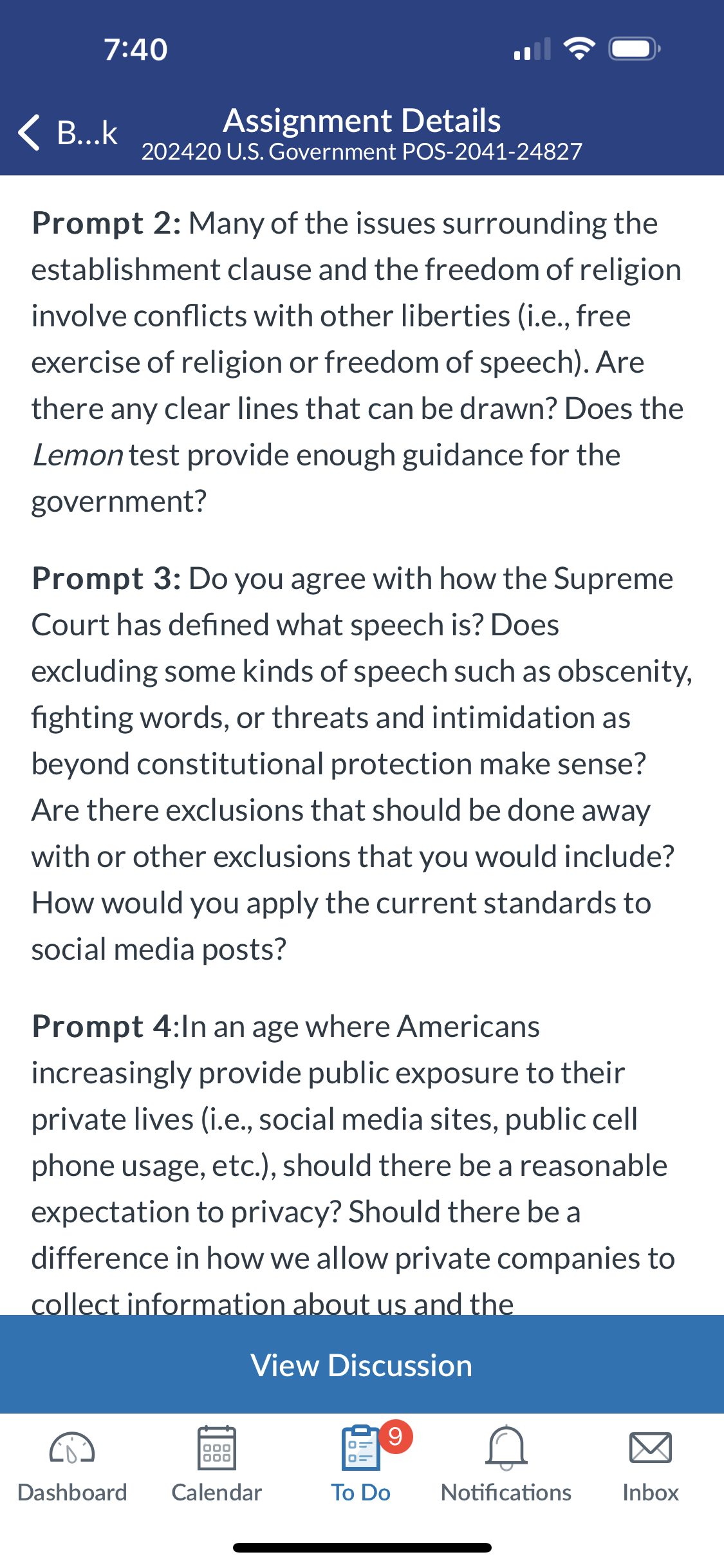Tap the Assignment Details title
724x1568 pixels.
(362, 120)
